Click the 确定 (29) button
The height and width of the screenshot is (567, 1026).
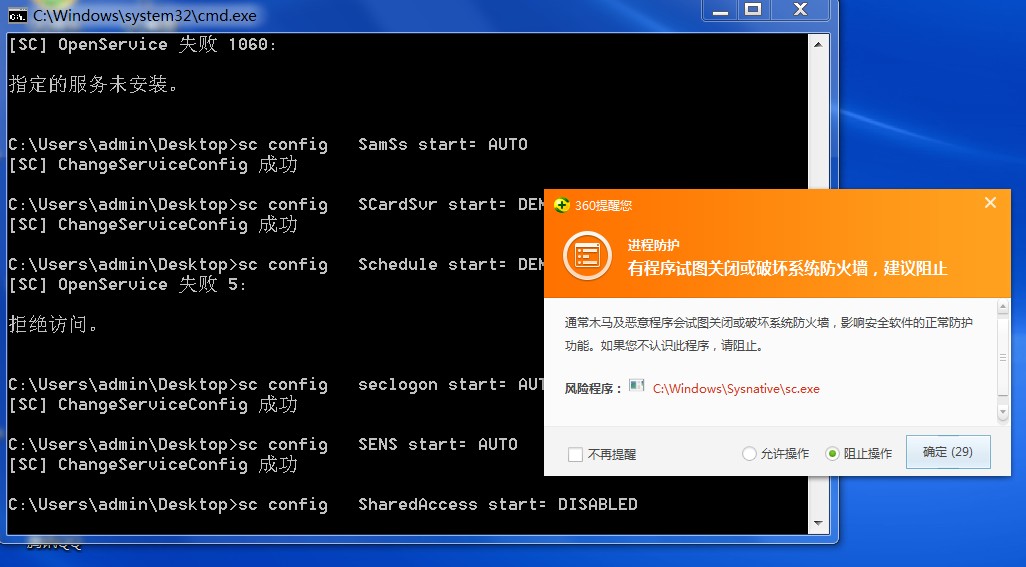pyautogui.click(x=948, y=452)
